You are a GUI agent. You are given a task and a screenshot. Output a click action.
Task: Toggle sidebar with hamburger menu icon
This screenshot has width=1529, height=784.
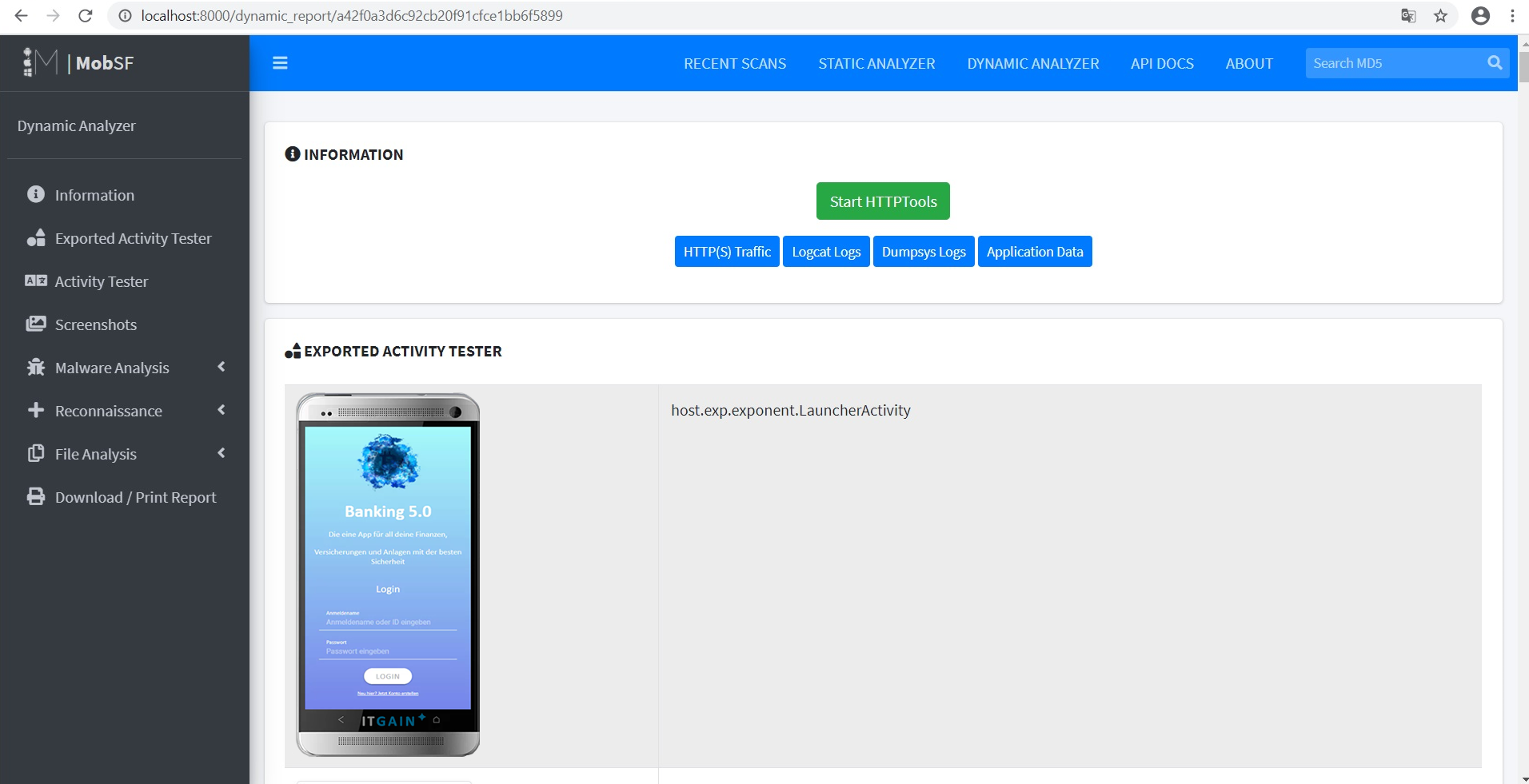(280, 63)
